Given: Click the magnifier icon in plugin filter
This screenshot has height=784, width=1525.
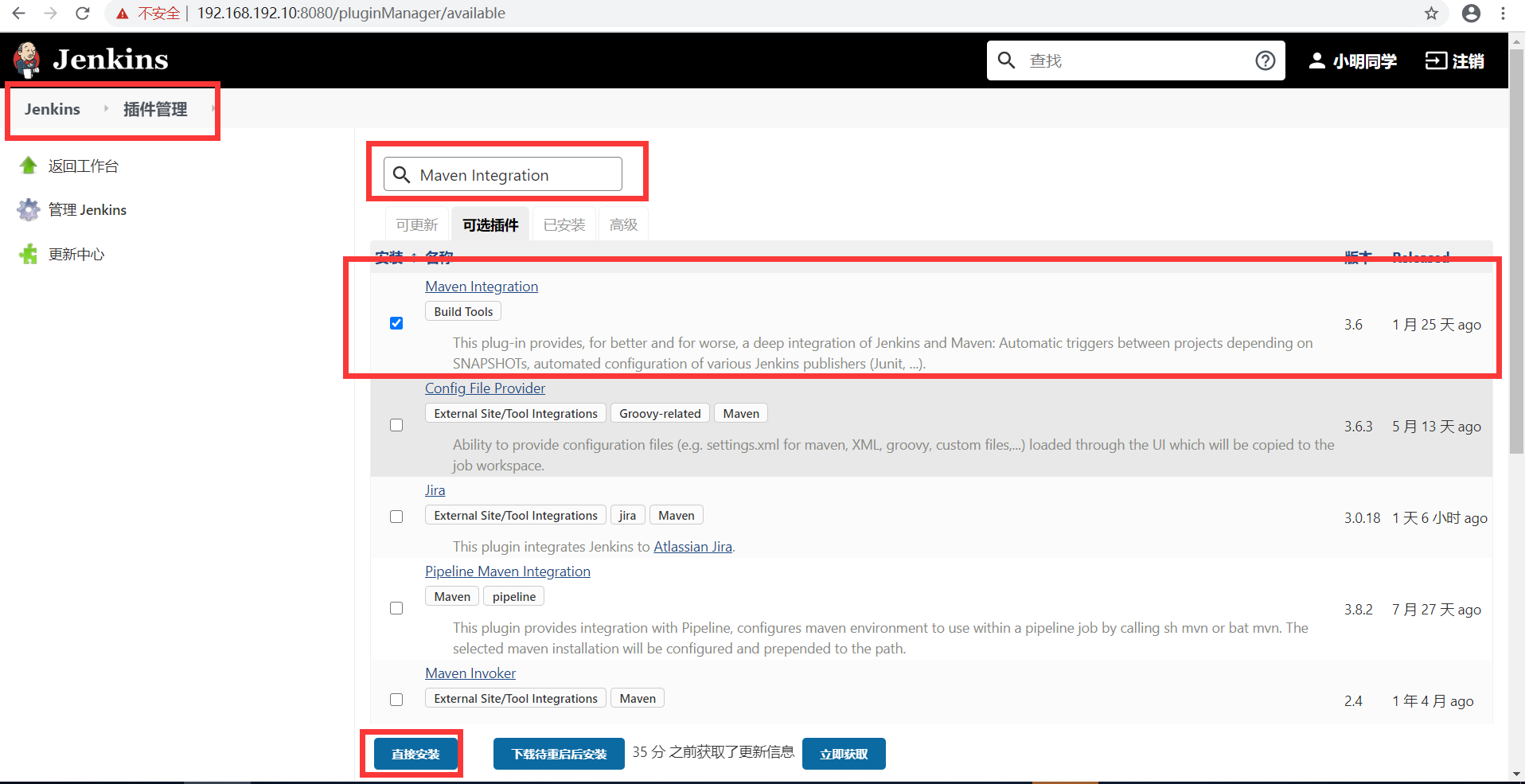Looking at the screenshot, I should pyautogui.click(x=402, y=174).
